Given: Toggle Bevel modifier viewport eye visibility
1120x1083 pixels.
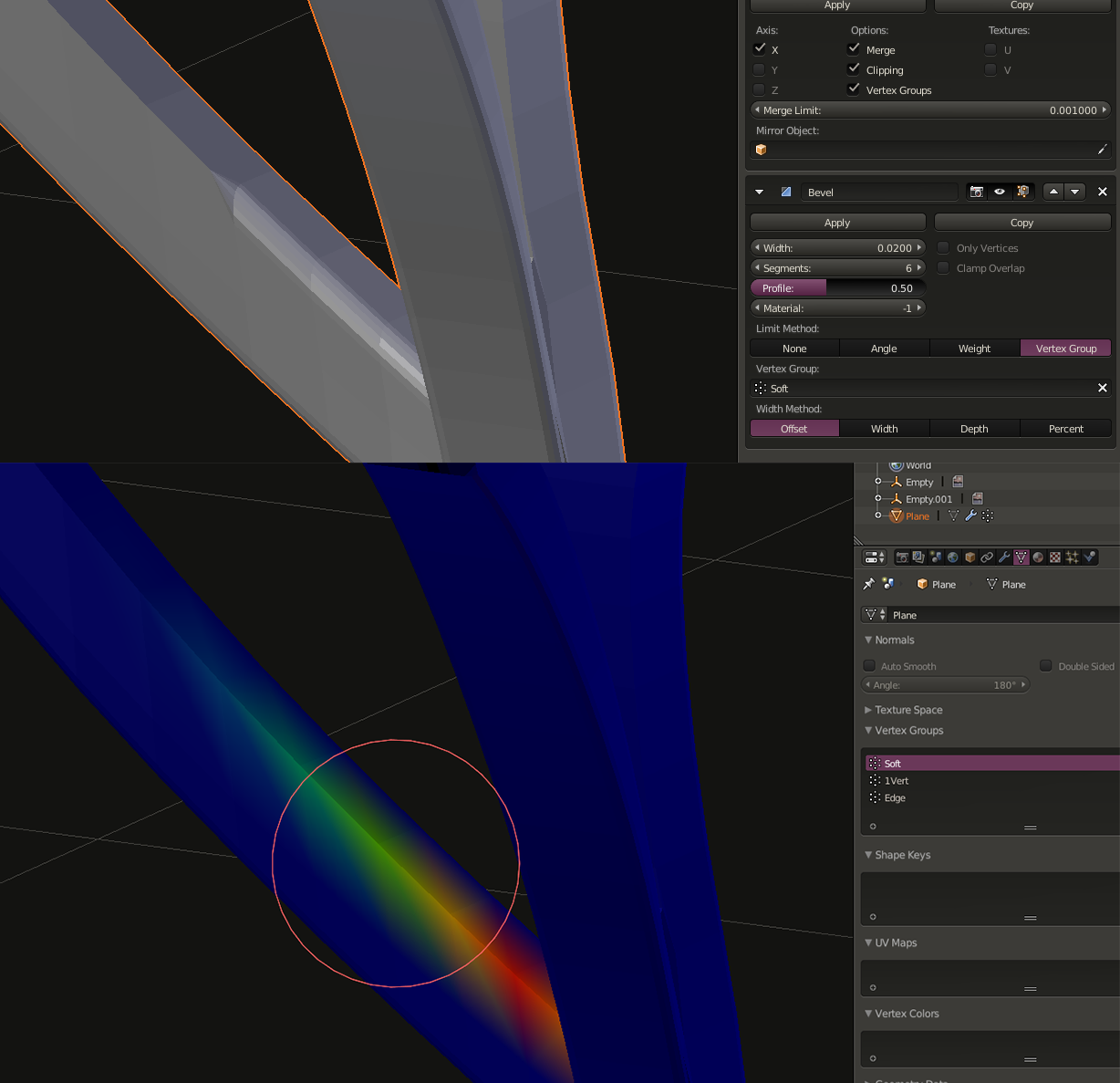Looking at the screenshot, I should click(x=1000, y=192).
